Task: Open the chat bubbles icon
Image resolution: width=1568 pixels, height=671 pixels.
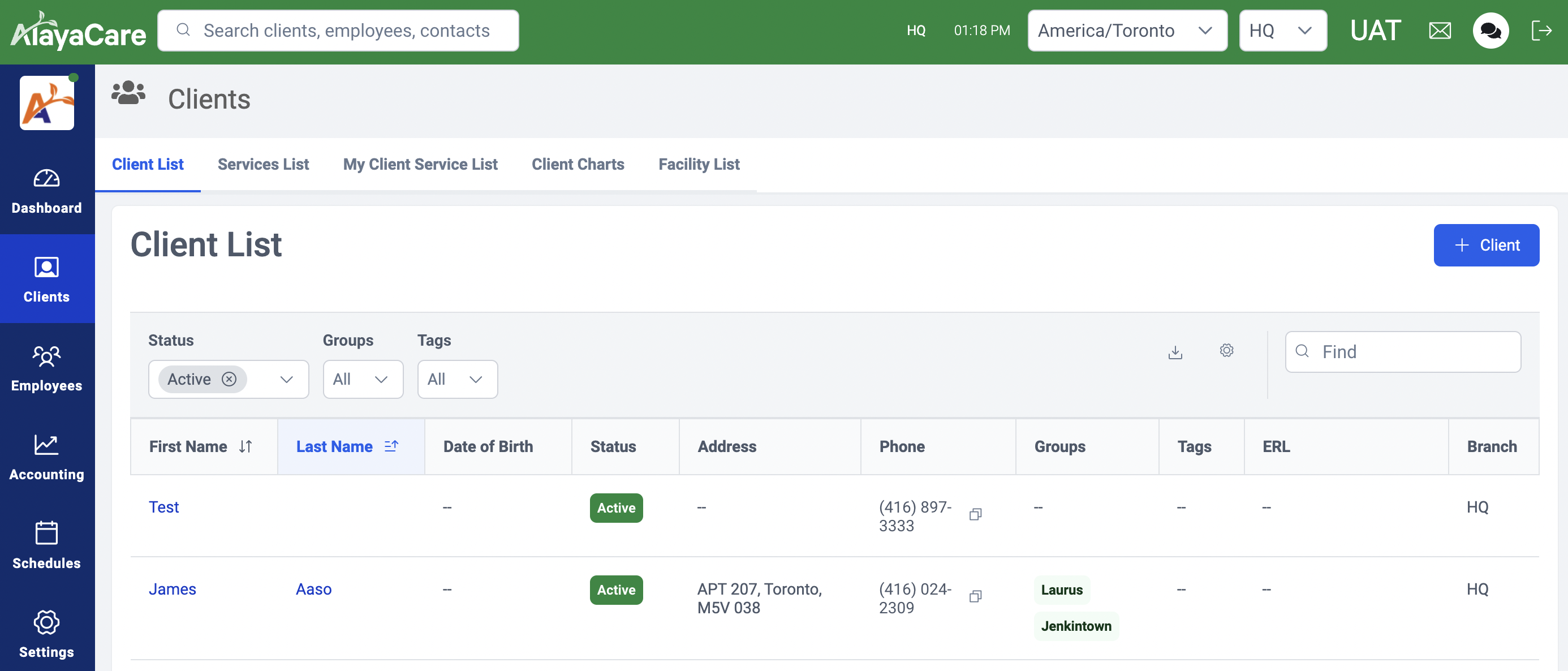Action: click(1490, 31)
